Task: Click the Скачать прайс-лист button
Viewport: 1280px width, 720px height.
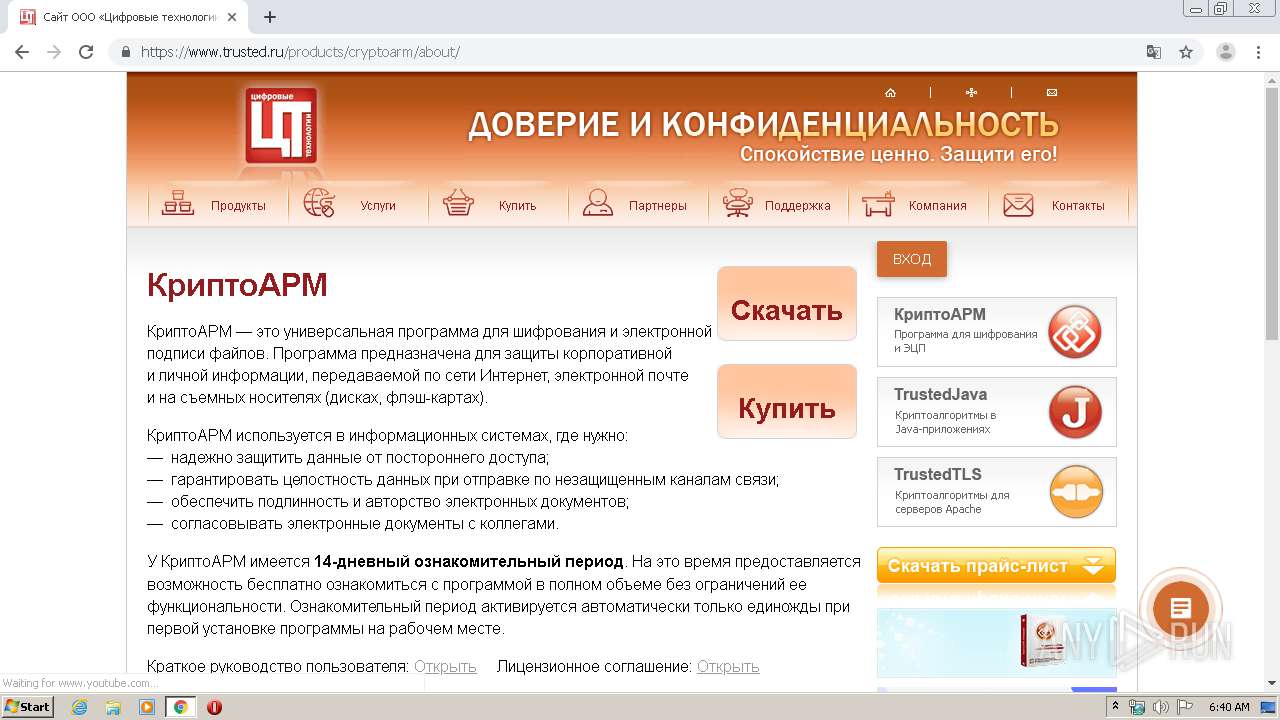Action: 996,566
